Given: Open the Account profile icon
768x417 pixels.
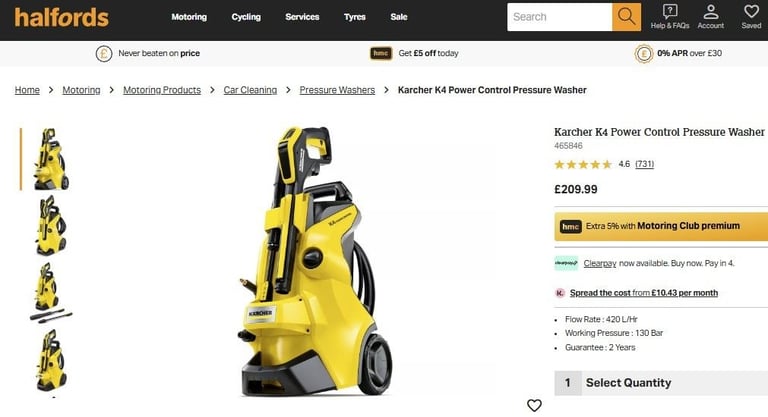Looking at the screenshot, I should coord(711,11).
